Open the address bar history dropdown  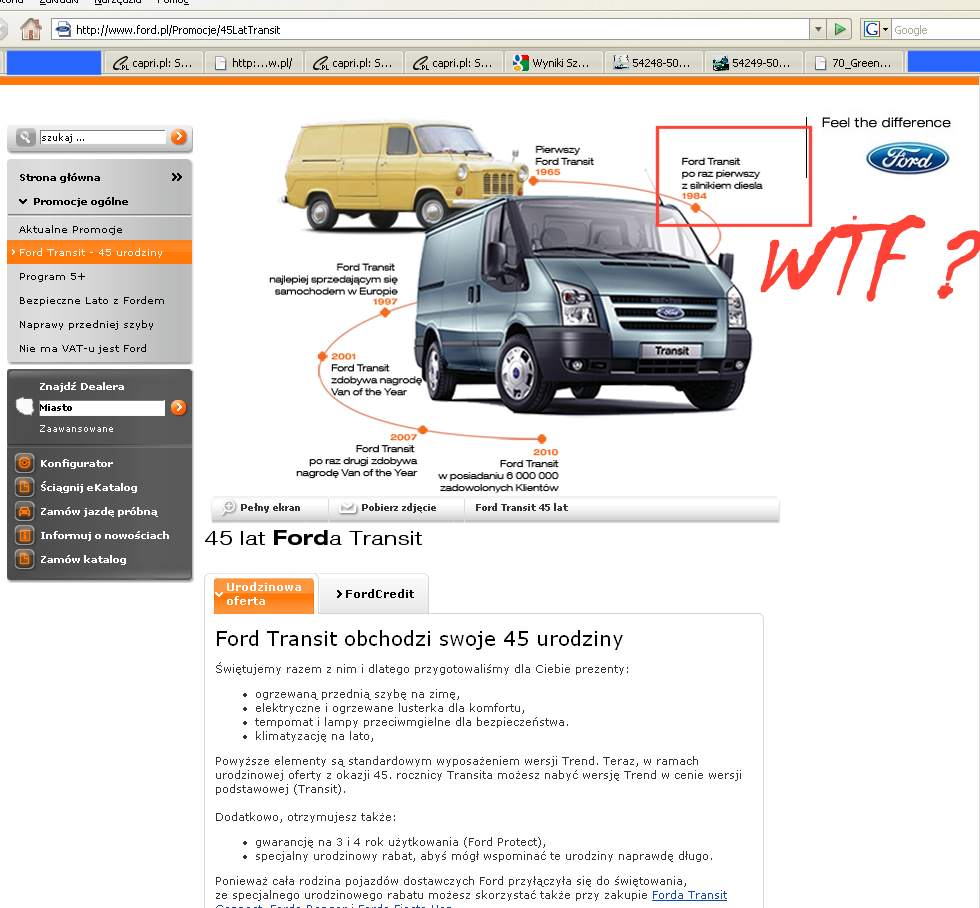click(818, 29)
